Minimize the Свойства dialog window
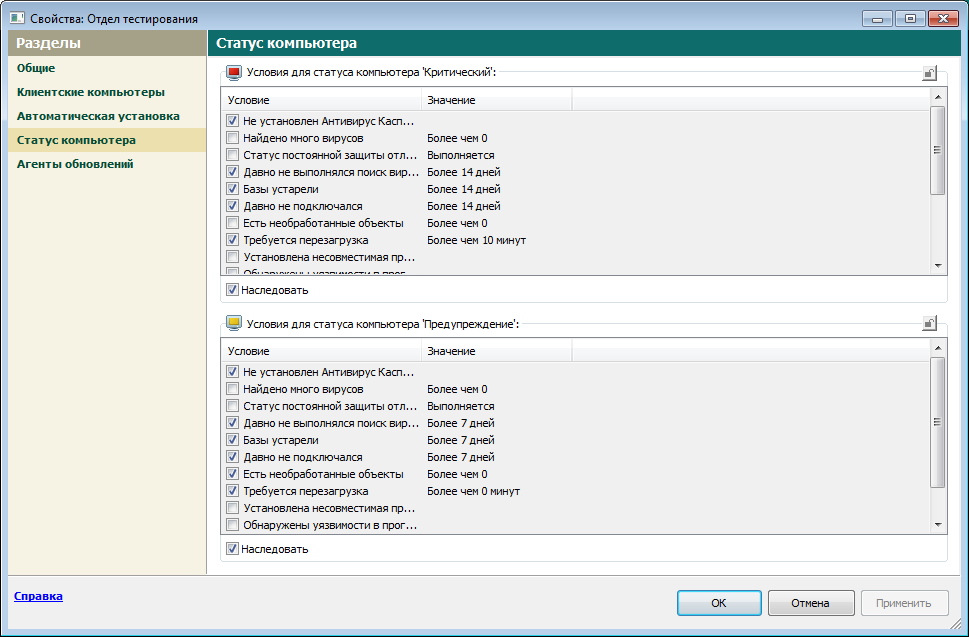Viewport: 969px width, 637px height. click(x=878, y=19)
